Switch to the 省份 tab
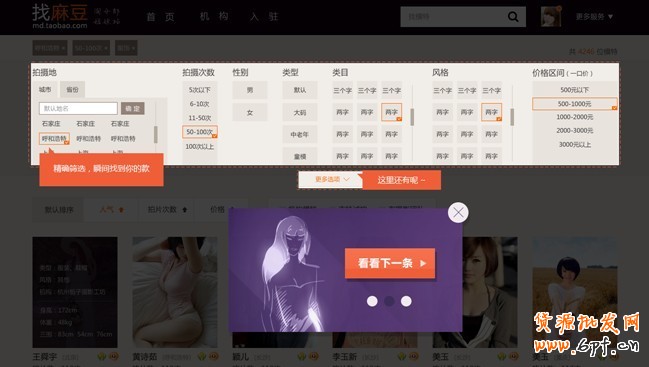Image resolution: width=649 pixels, height=367 pixels. tap(72, 89)
